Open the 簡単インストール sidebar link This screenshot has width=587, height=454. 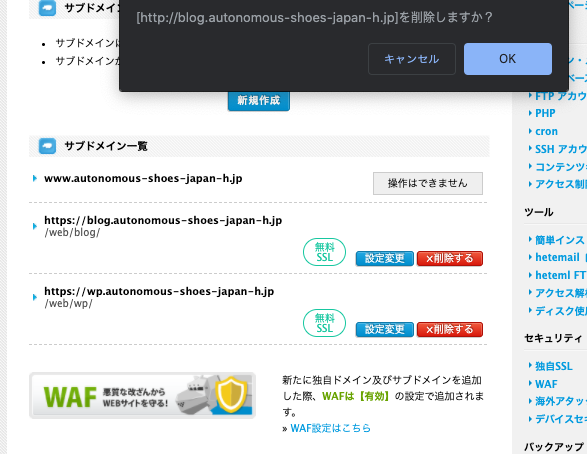coord(561,240)
